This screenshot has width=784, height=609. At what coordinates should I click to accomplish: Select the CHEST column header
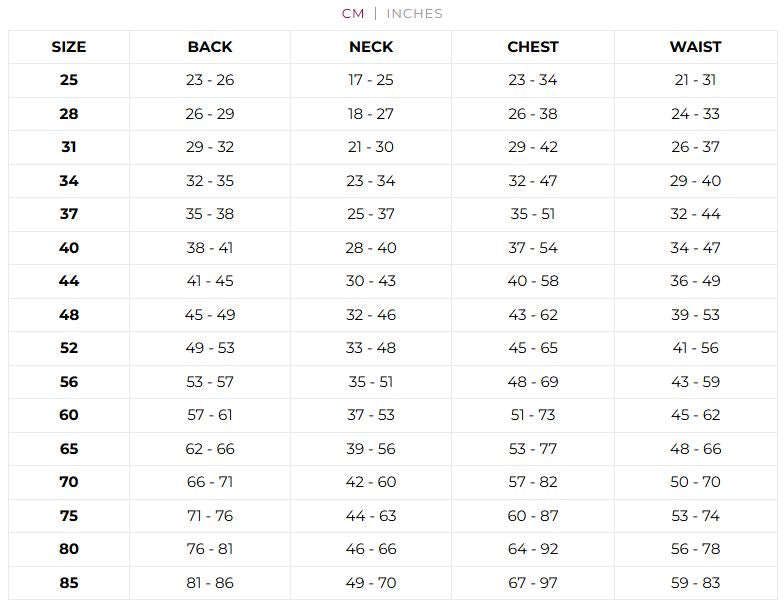533,47
